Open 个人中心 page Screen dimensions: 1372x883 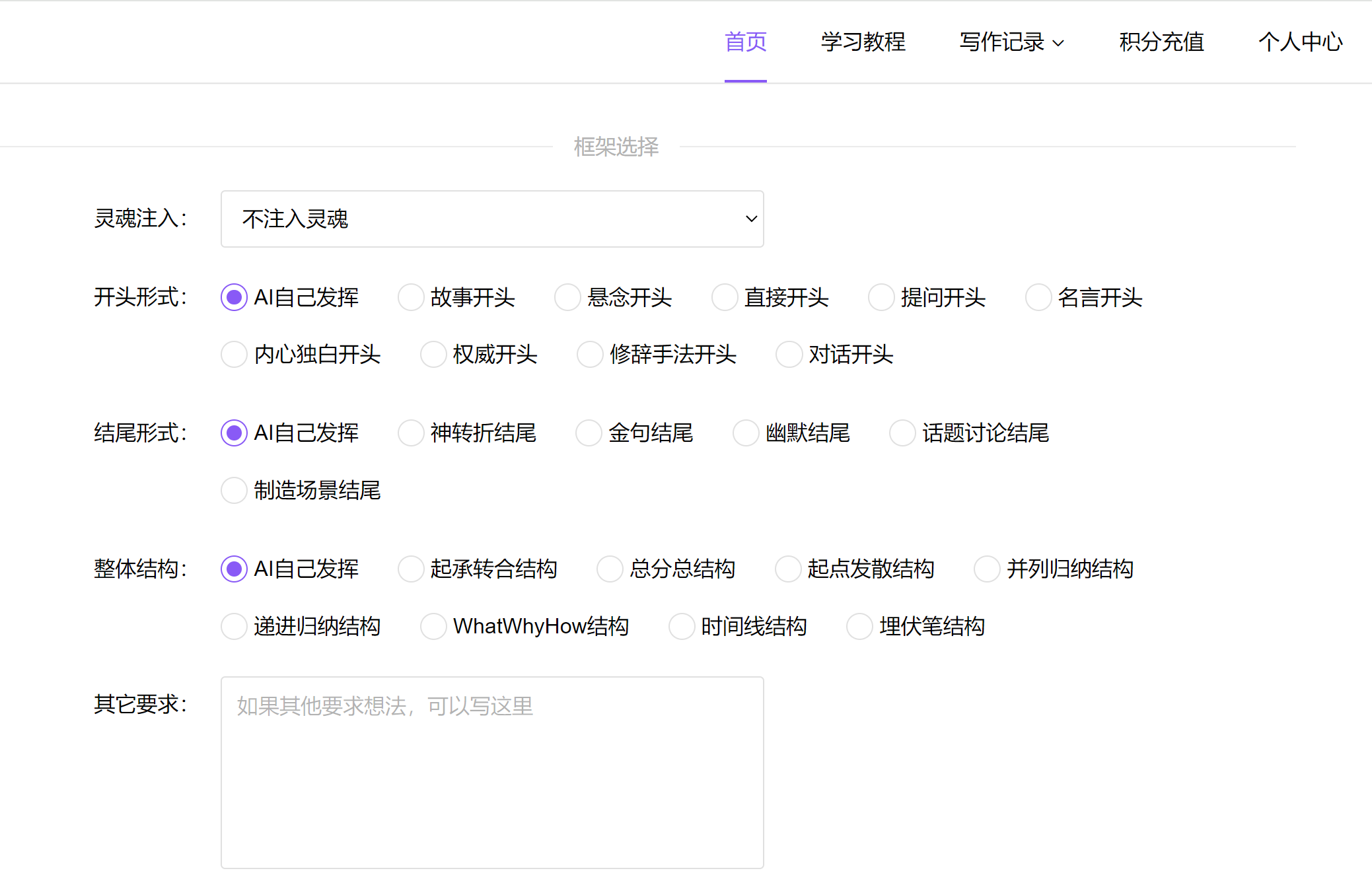click(x=1300, y=42)
